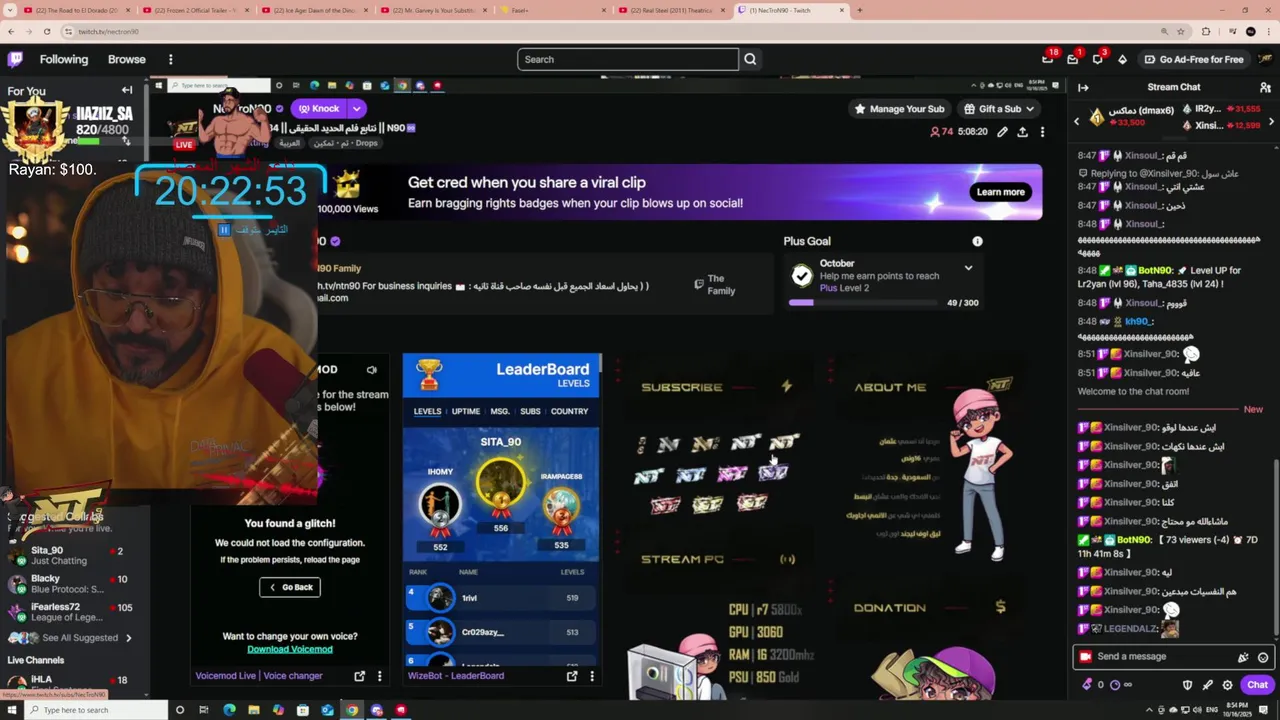Select the UPTIME leaderboard tab

(x=465, y=411)
